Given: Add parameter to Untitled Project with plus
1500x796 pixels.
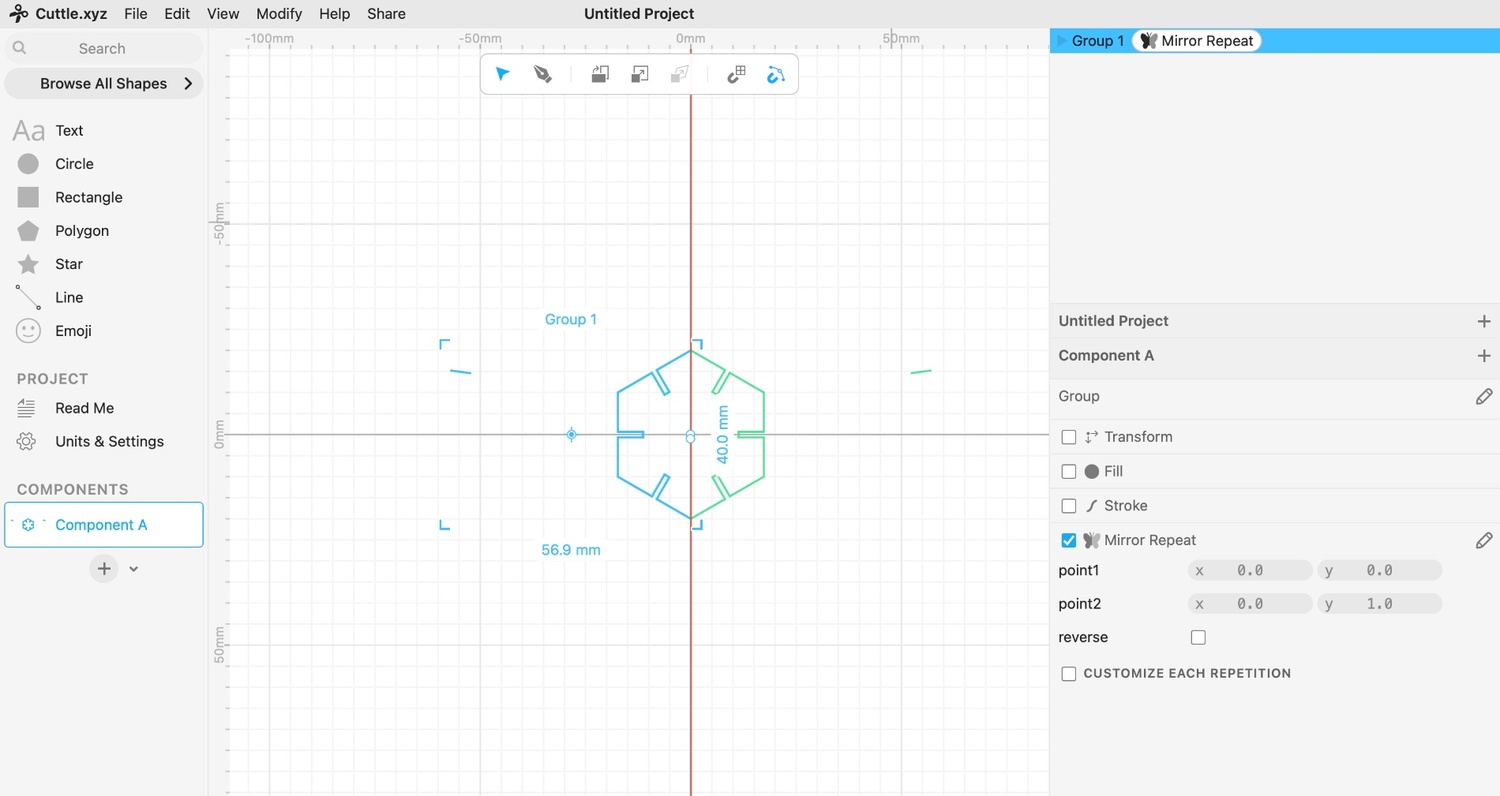Looking at the screenshot, I should 1484,321.
